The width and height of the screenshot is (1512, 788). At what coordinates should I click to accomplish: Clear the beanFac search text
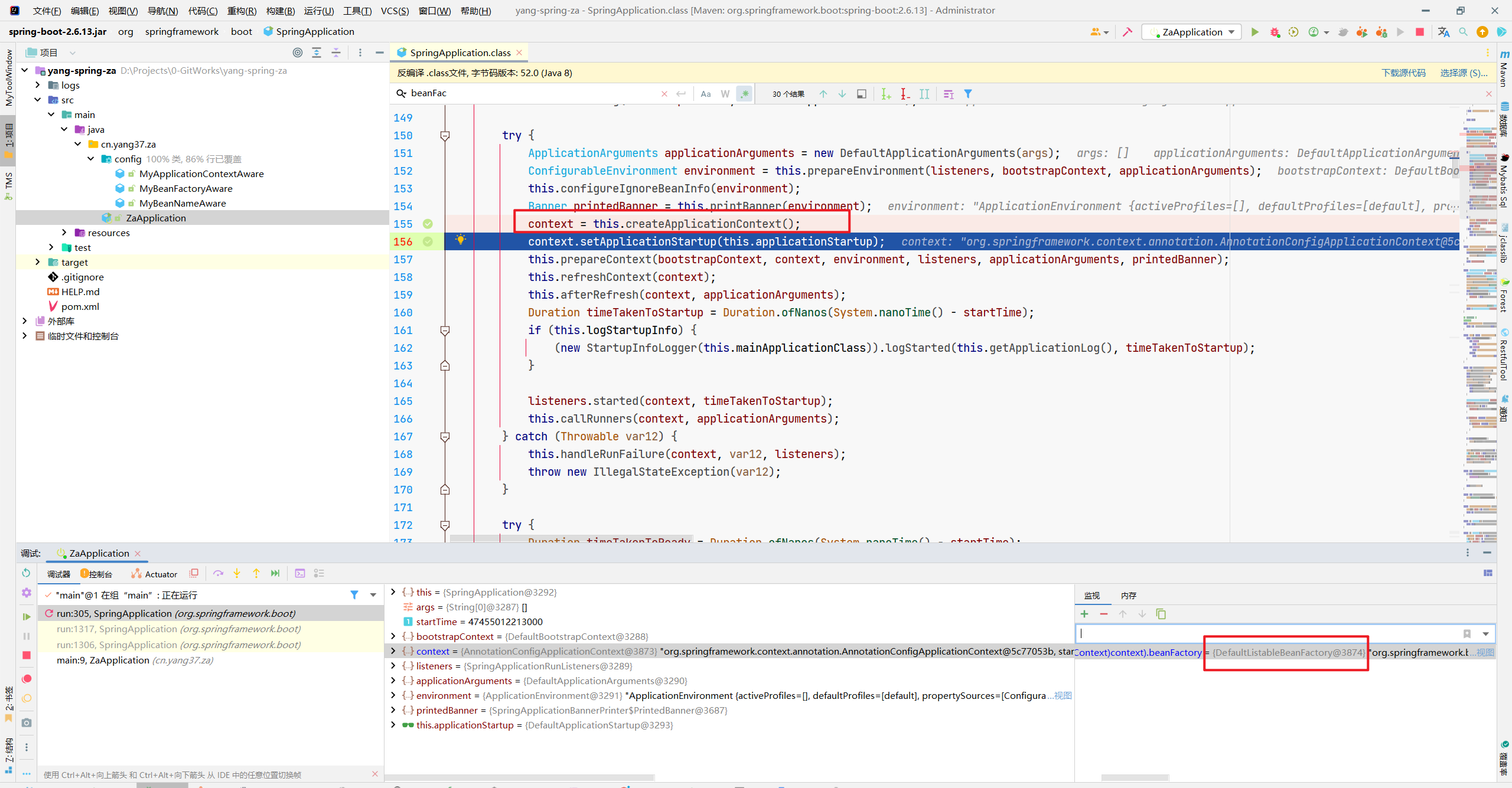pos(664,94)
